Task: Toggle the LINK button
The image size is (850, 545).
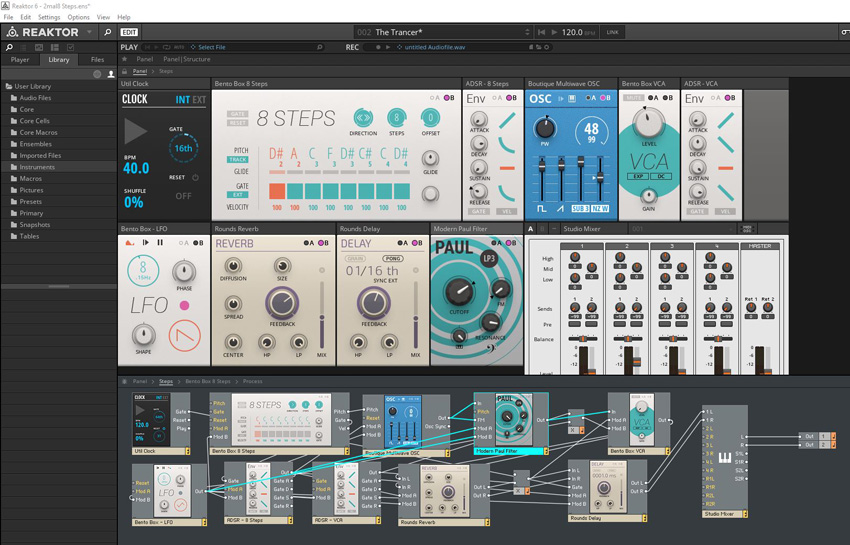Action: tap(612, 33)
